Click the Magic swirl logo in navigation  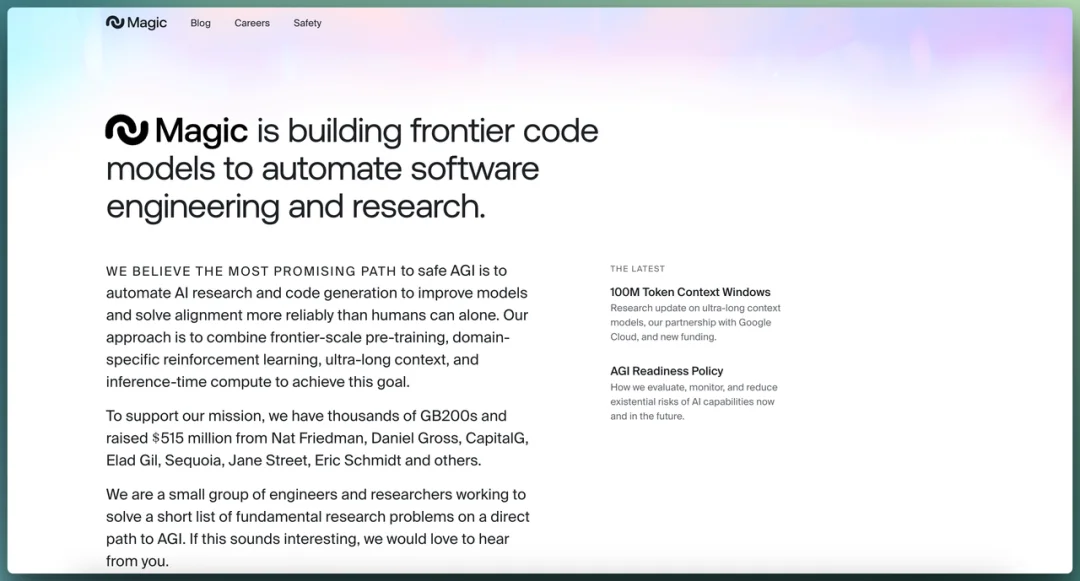click(115, 23)
